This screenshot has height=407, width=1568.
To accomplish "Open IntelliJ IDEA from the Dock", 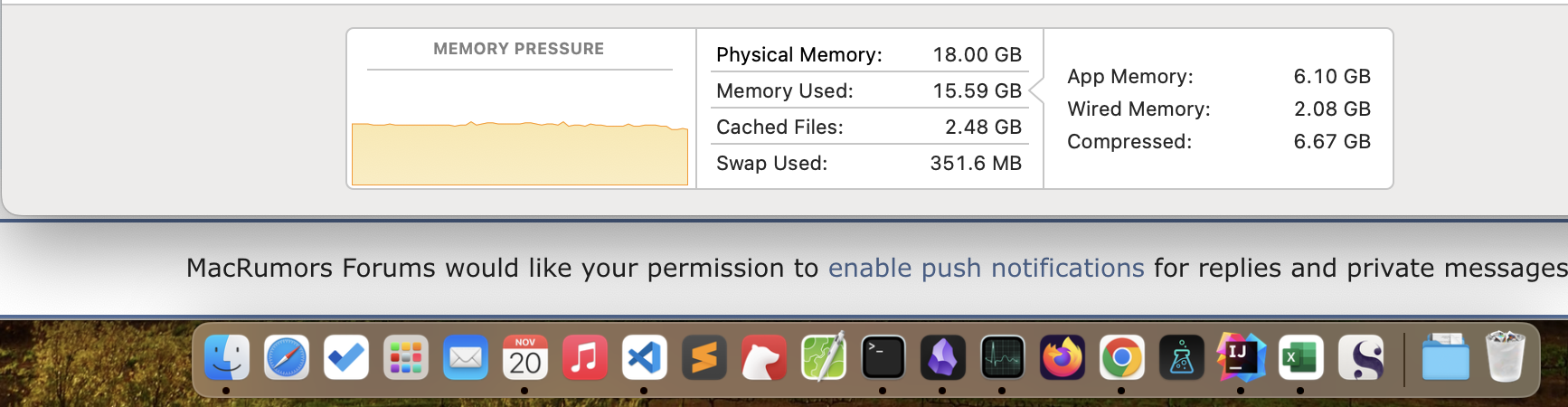I will (x=1241, y=358).
